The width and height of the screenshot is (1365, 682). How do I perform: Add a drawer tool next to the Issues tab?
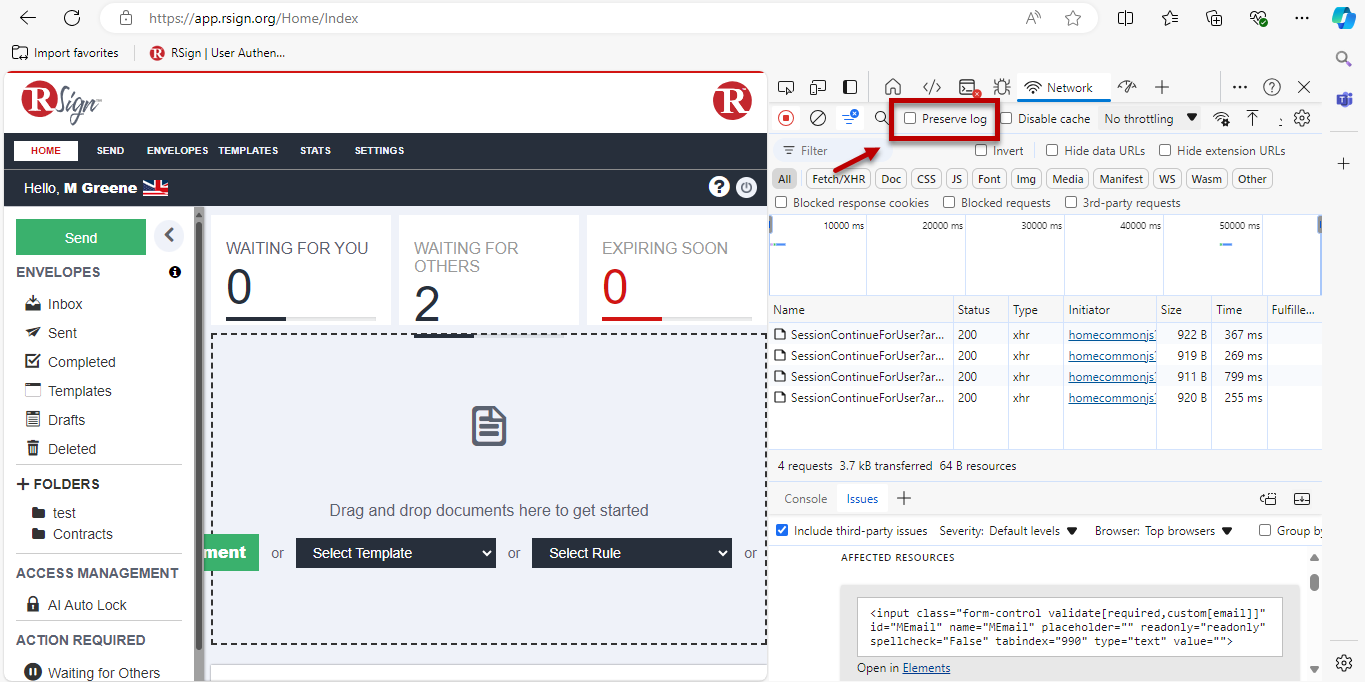click(904, 498)
